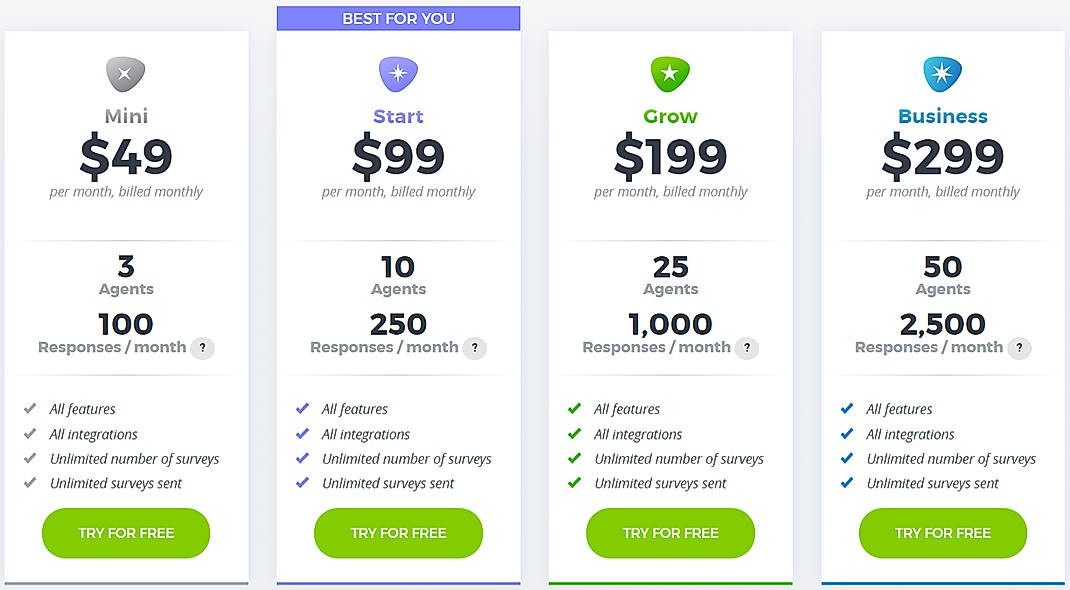Open help tooltip for Start plan responses
The image size is (1070, 590).
pos(474,348)
